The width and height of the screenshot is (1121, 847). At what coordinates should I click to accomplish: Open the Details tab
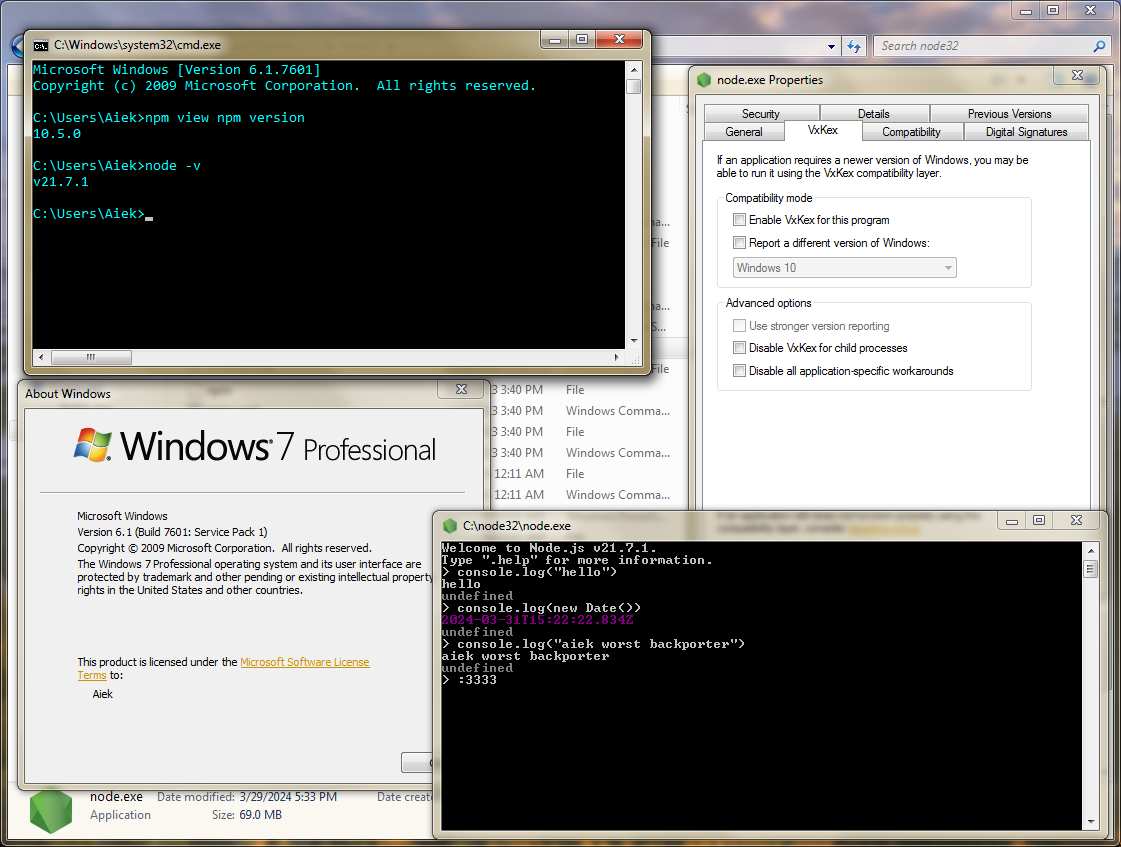point(874,114)
